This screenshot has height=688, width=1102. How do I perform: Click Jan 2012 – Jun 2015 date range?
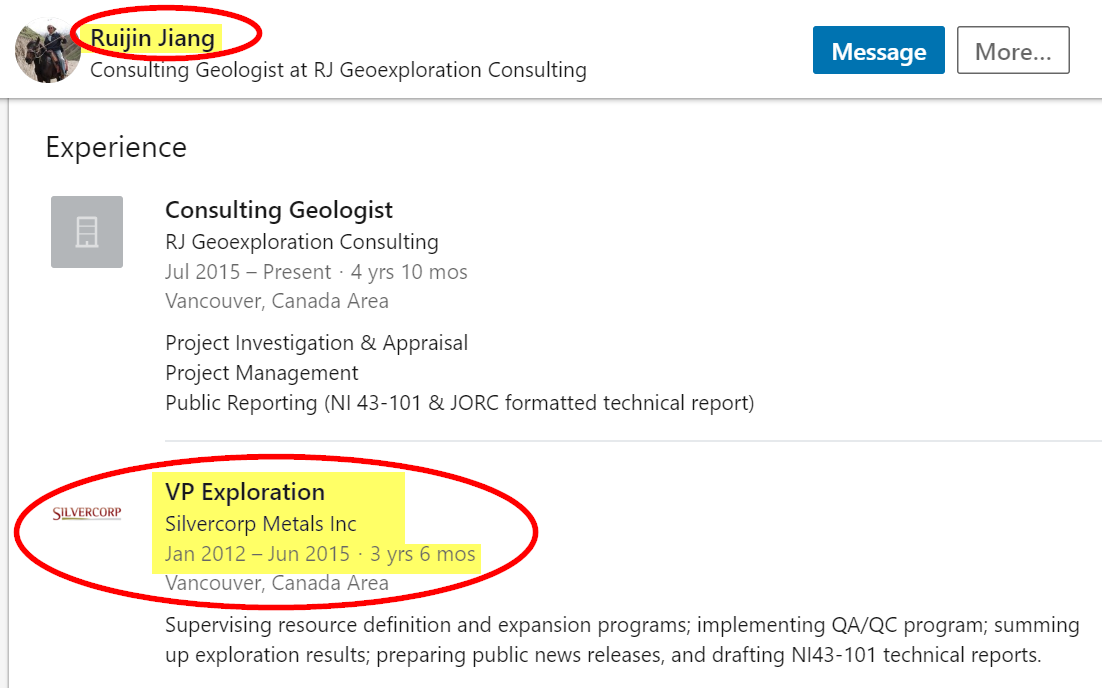257,554
